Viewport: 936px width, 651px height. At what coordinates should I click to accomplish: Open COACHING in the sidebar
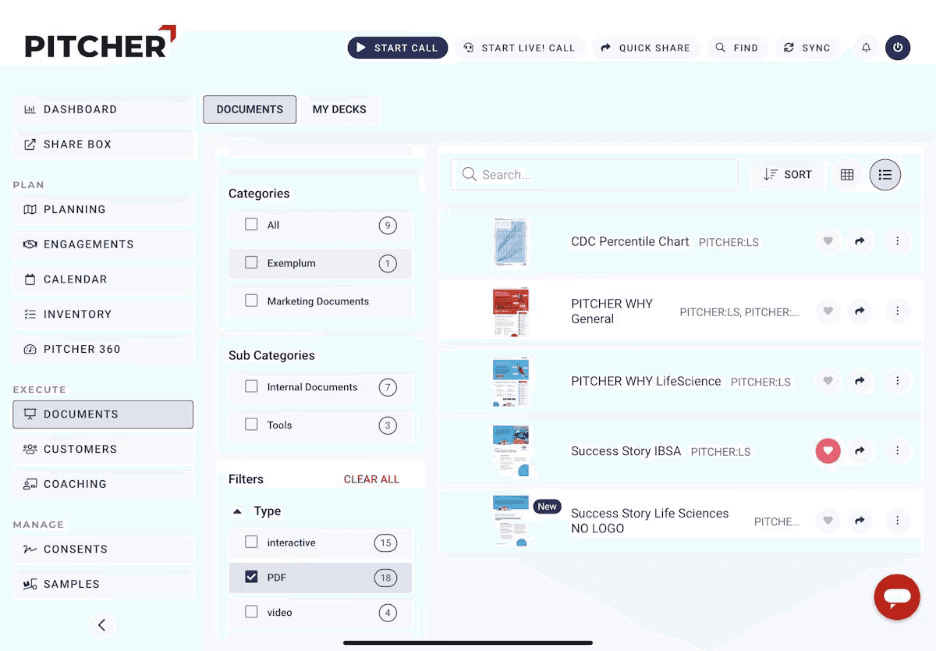103,484
